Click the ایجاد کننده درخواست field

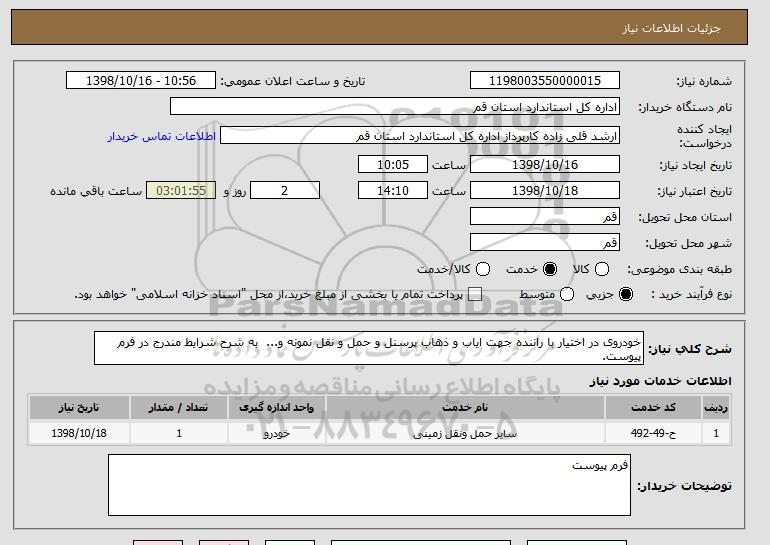(420, 135)
